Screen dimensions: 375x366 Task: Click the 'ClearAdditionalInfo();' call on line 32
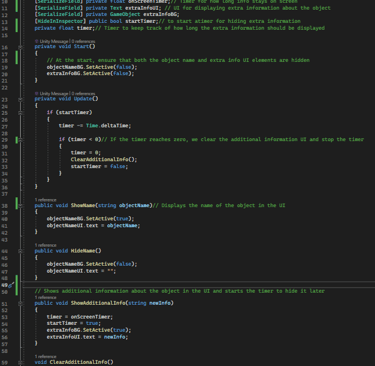104,159
